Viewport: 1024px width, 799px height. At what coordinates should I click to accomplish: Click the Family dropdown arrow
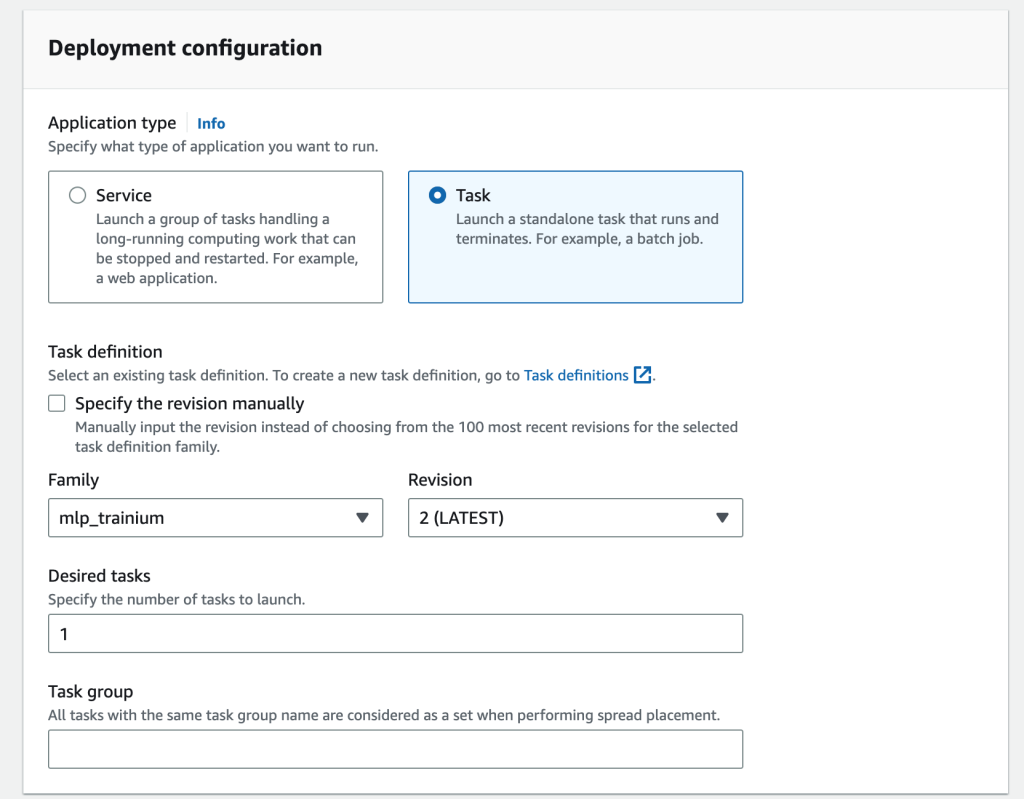point(362,518)
